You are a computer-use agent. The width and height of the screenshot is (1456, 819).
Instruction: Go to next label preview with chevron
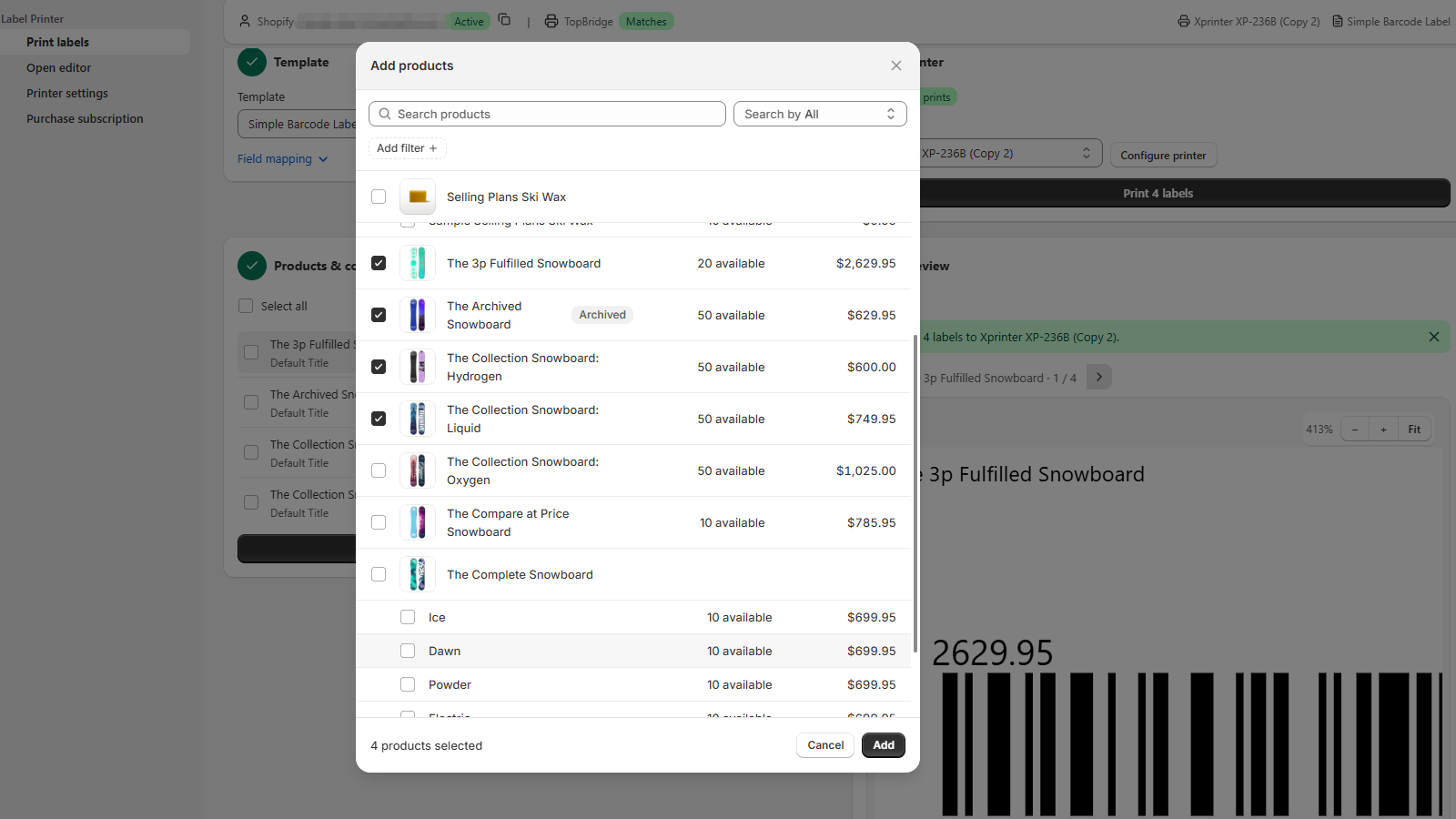tap(1099, 377)
